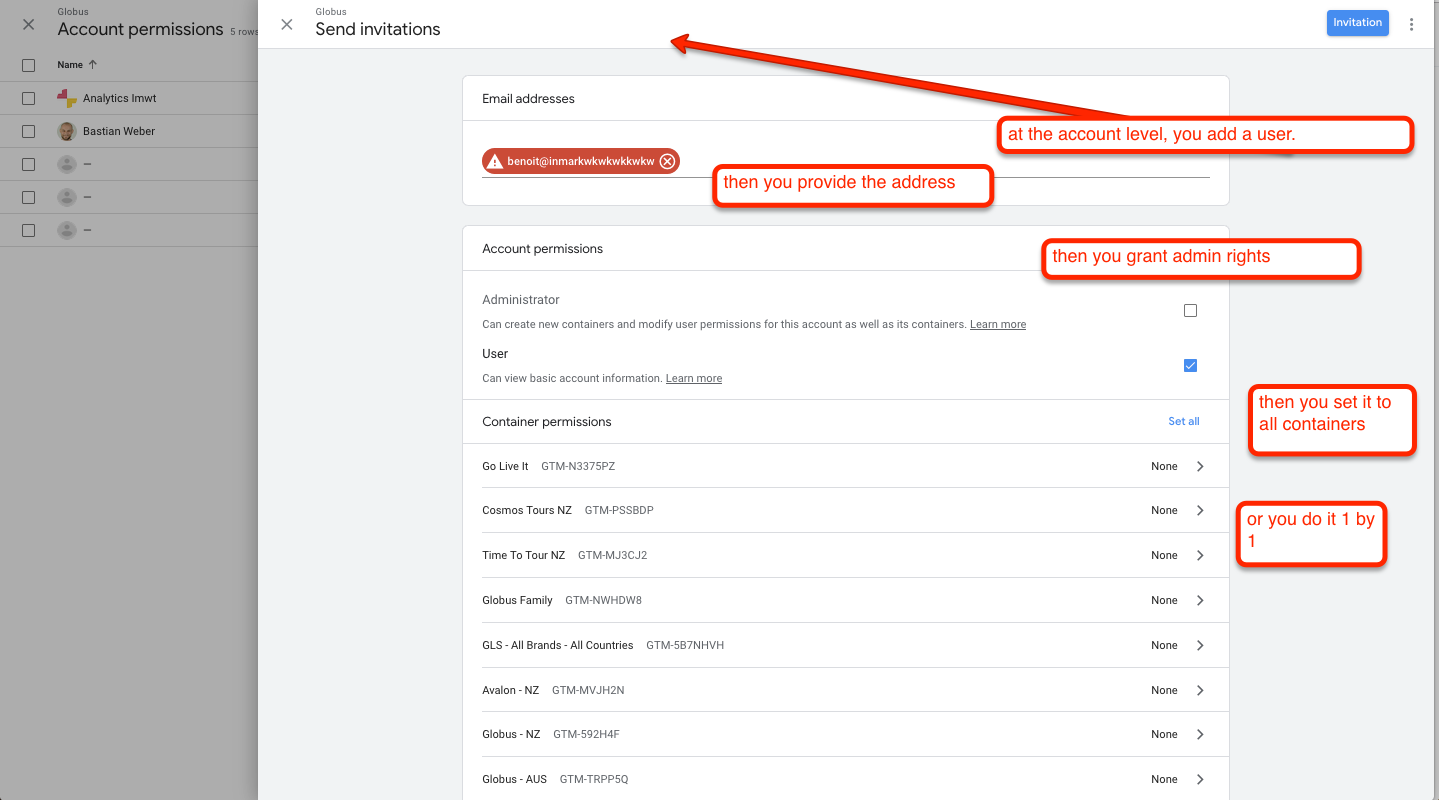Click the Invitation button

(1357, 23)
